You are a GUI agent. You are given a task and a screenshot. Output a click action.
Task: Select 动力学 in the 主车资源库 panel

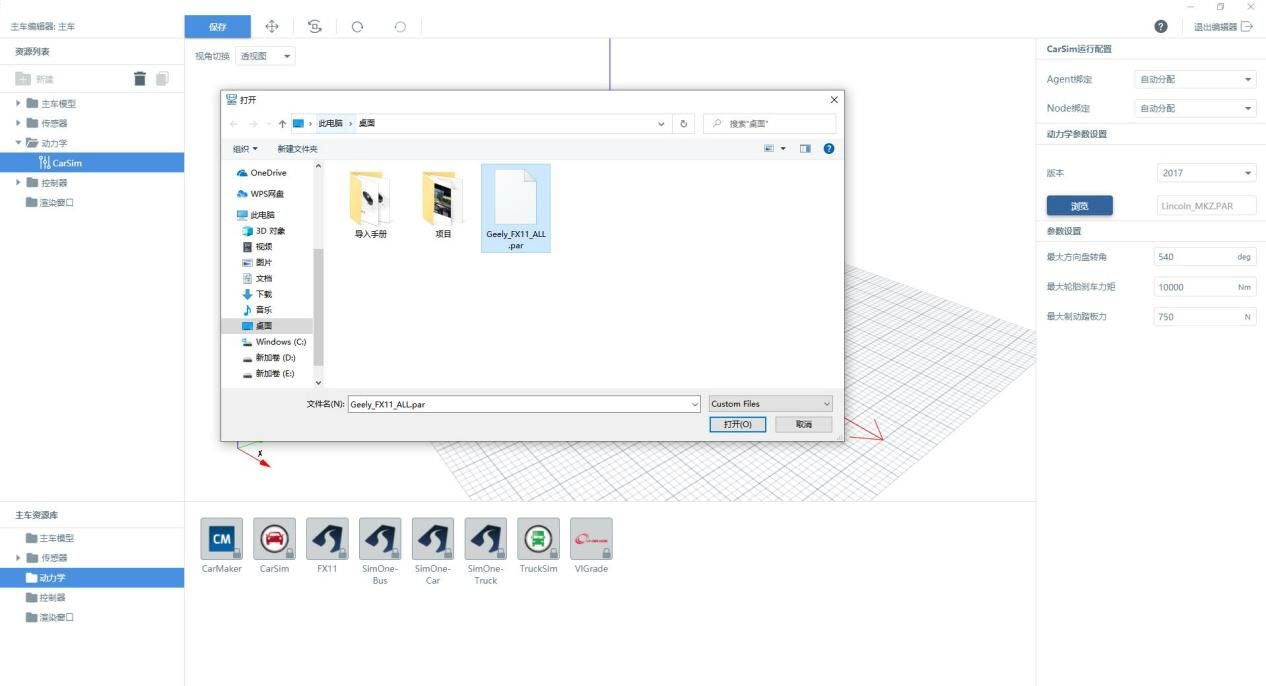pos(53,578)
